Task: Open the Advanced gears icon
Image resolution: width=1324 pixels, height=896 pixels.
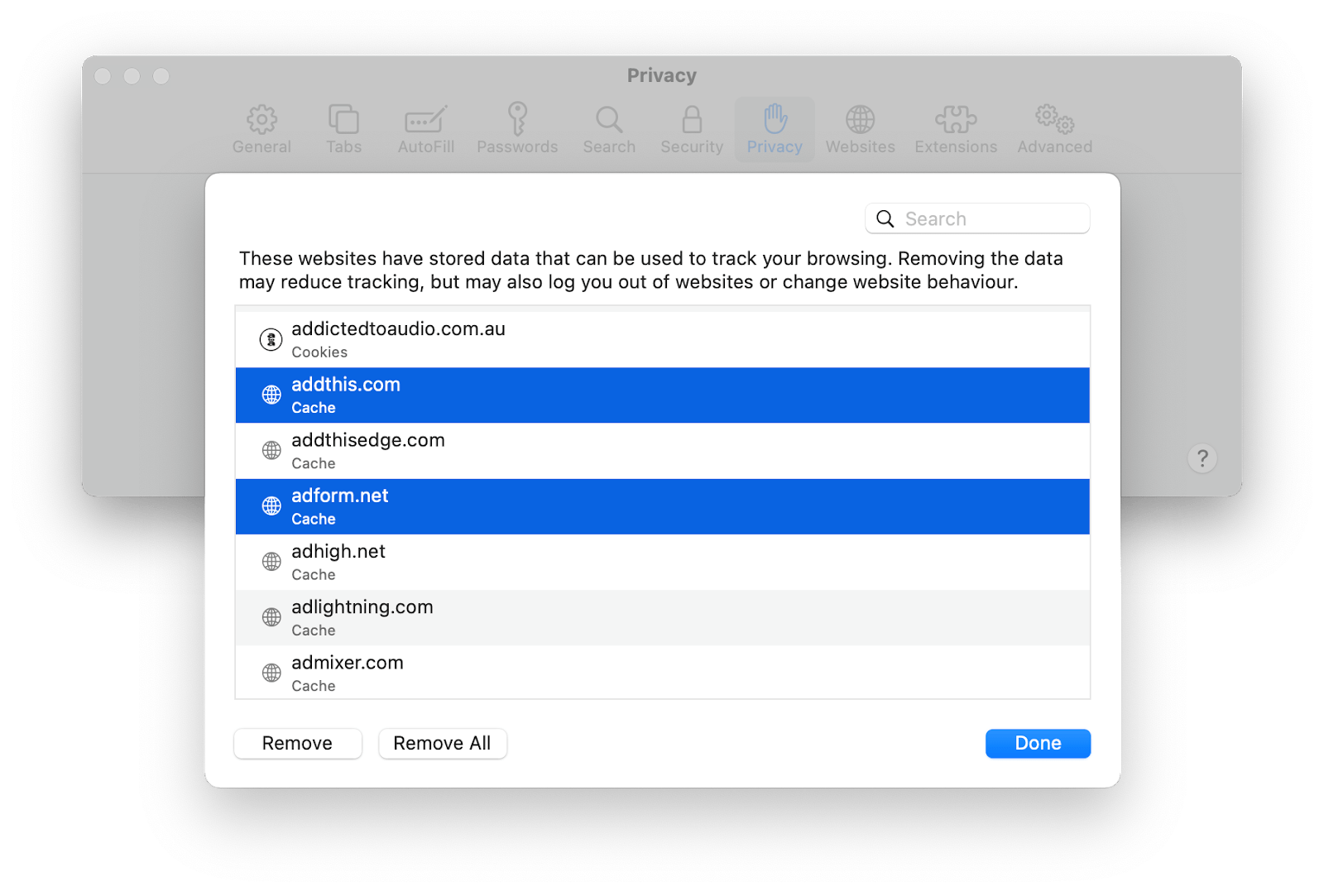Action: pos(1054,119)
